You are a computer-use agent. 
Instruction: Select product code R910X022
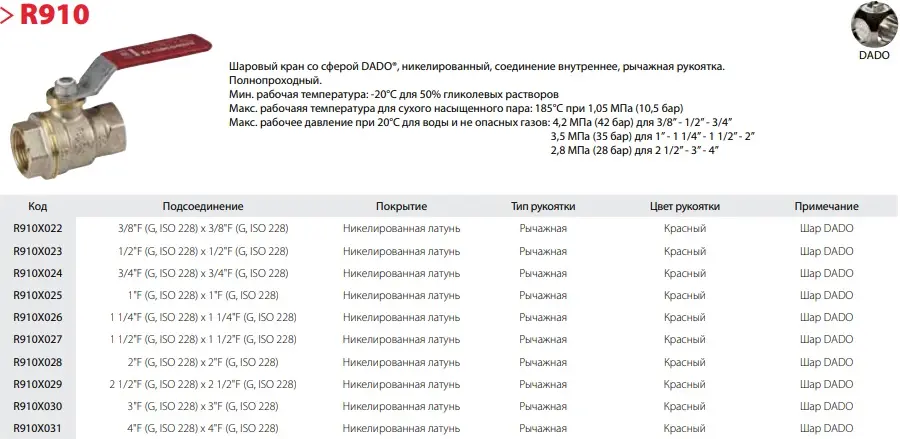click(x=38, y=228)
